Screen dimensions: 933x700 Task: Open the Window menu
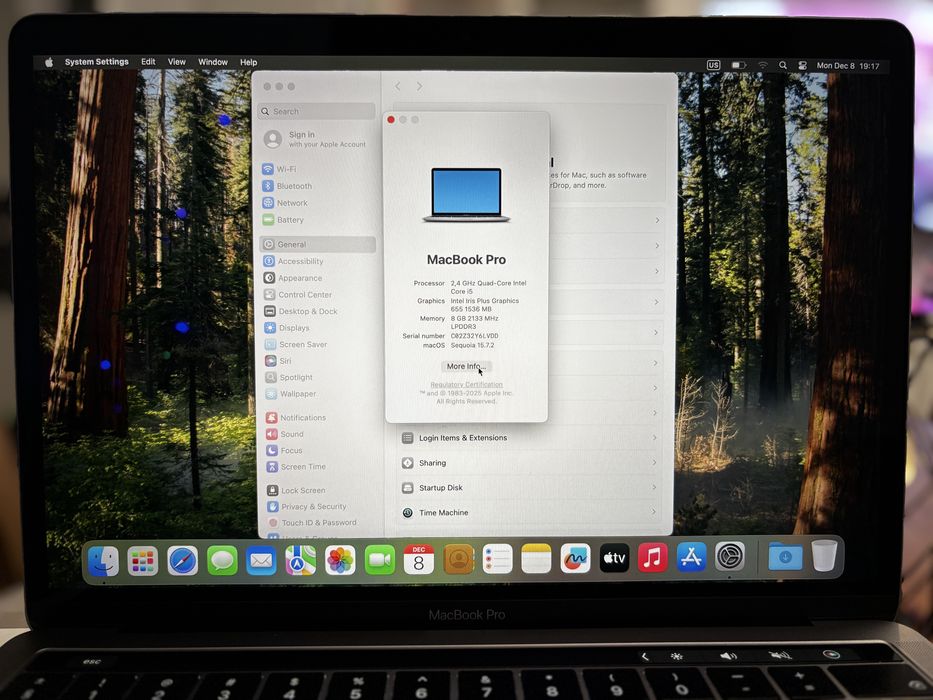pos(213,62)
